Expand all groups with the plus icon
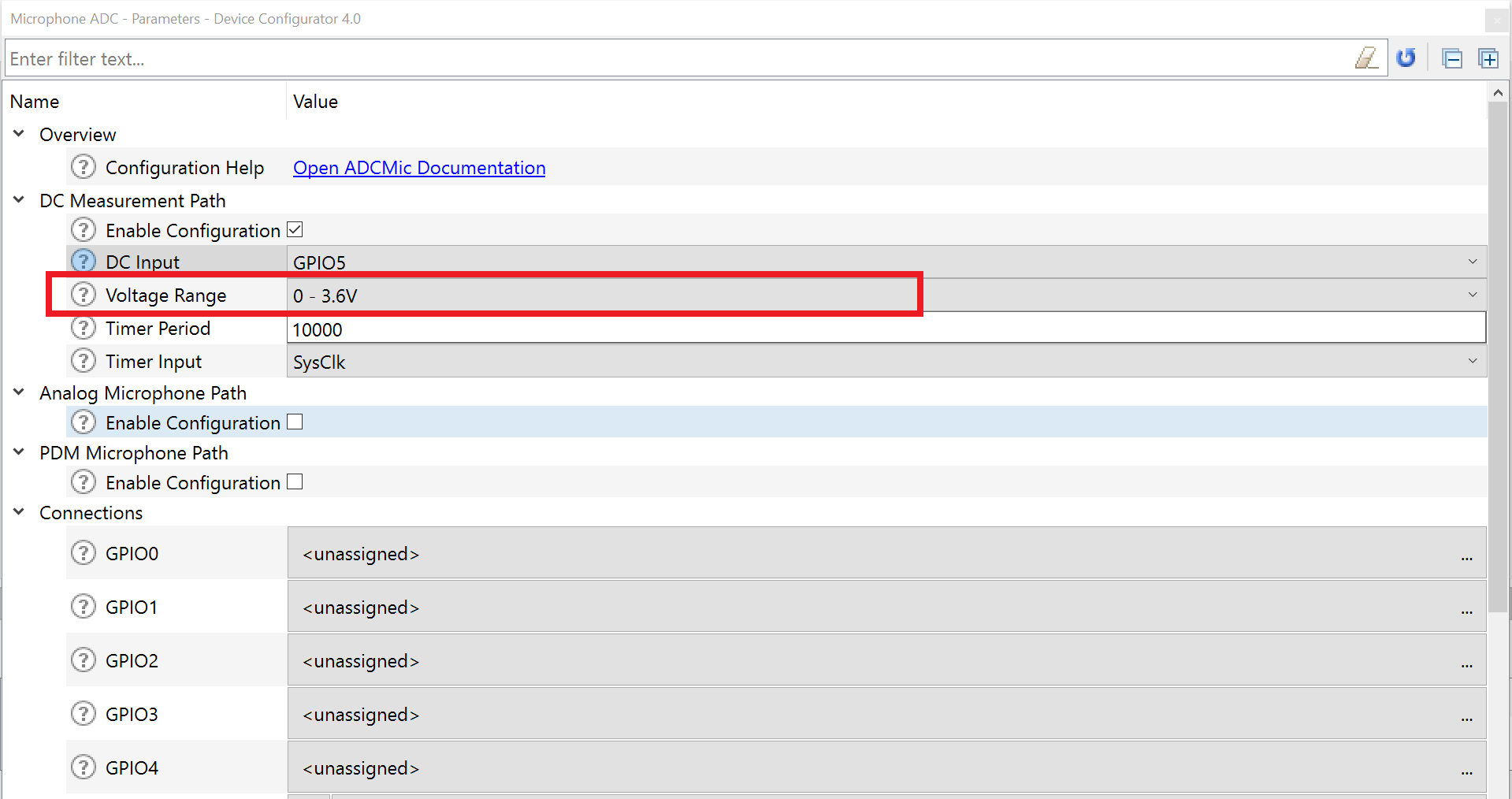1512x799 pixels. pos(1488,58)
